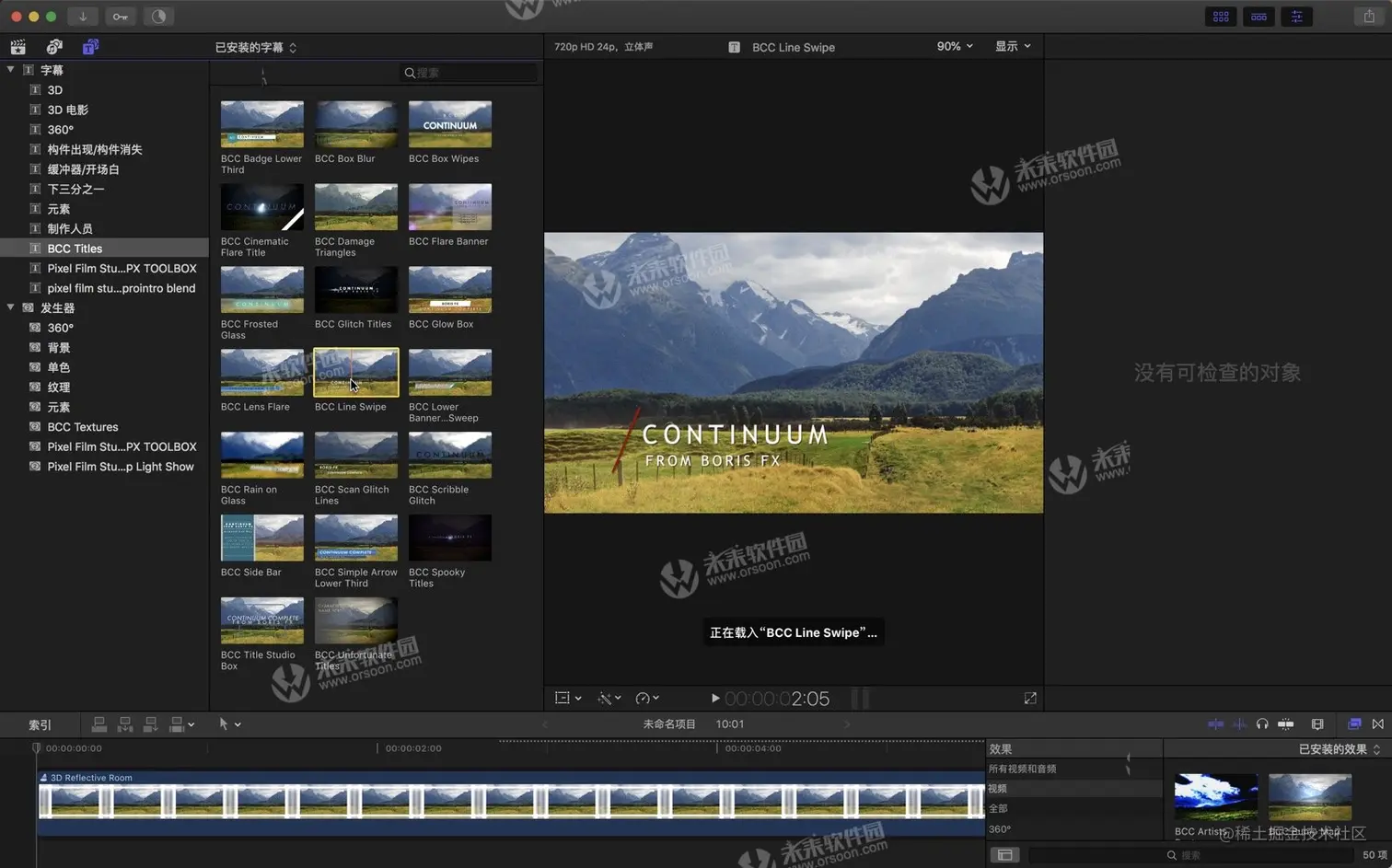Select the BCC Title Studio Box thumbnail
The width and height of the screenshot is (1392, 868).
click(262, 620)
